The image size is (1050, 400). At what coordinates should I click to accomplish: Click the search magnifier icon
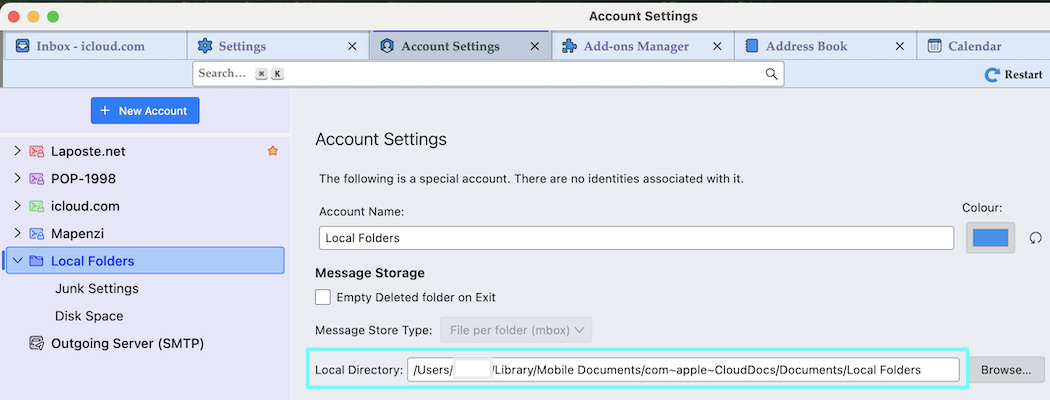click(x=771, y=74)
